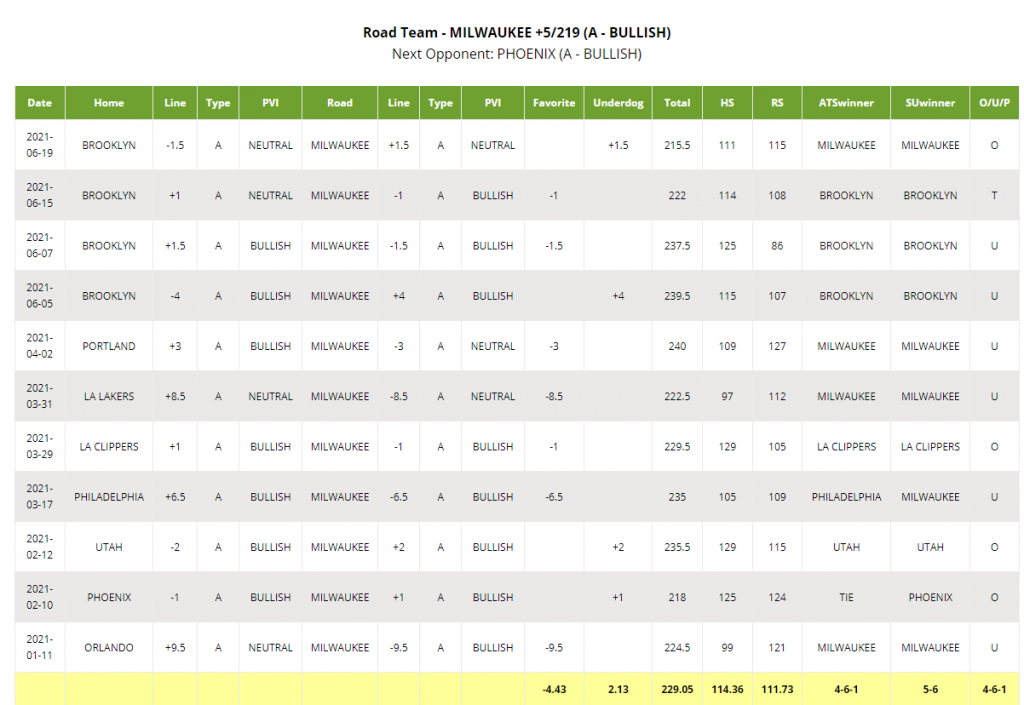Select the 2021-01-11 date cell
Image resolution: width=1024 pixels, height=705 pixels.
pyautogui.click(x=40, y=648)
